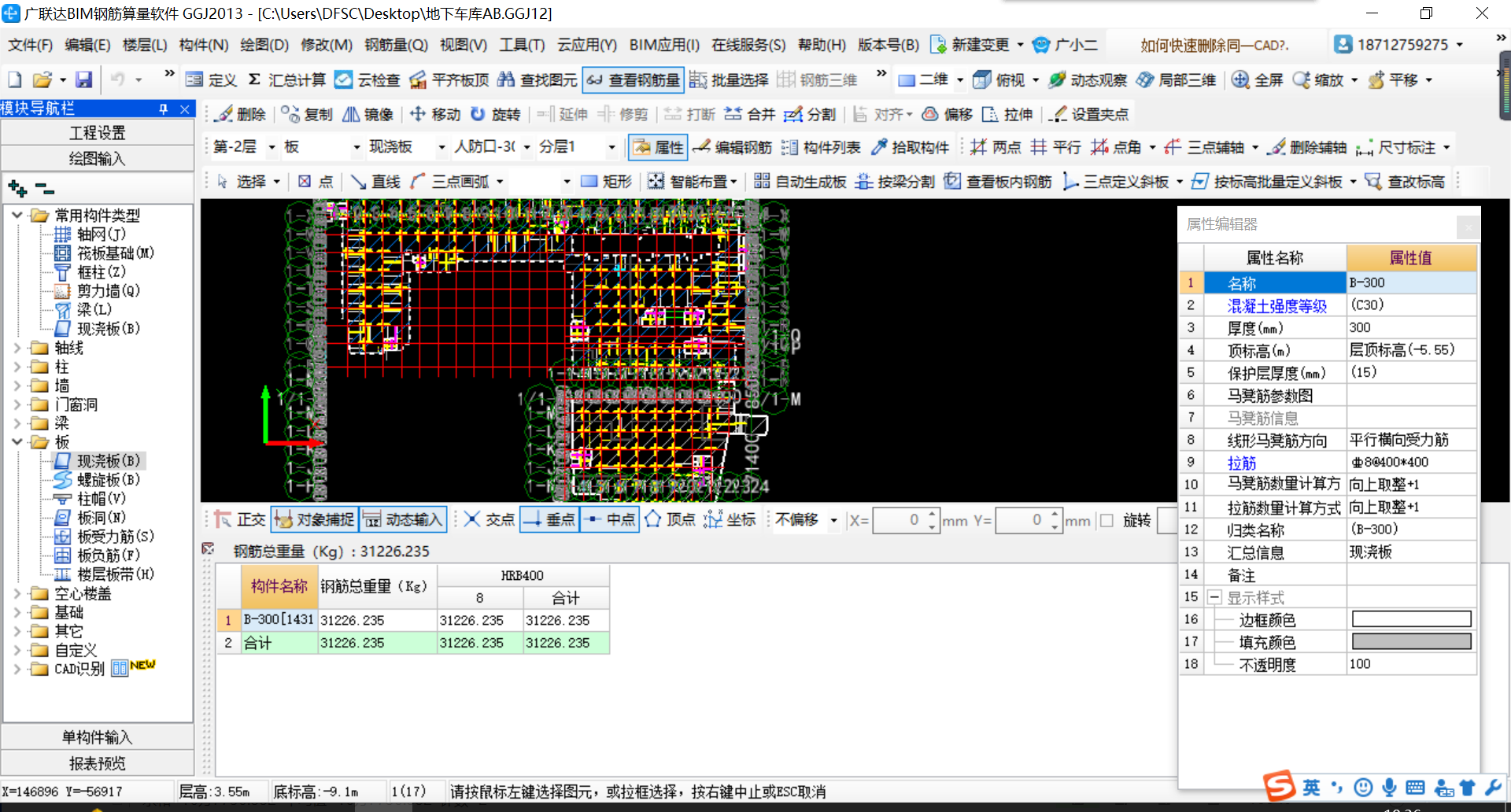
Task: Select the 移动 move tool
Action: coord(435,114)
